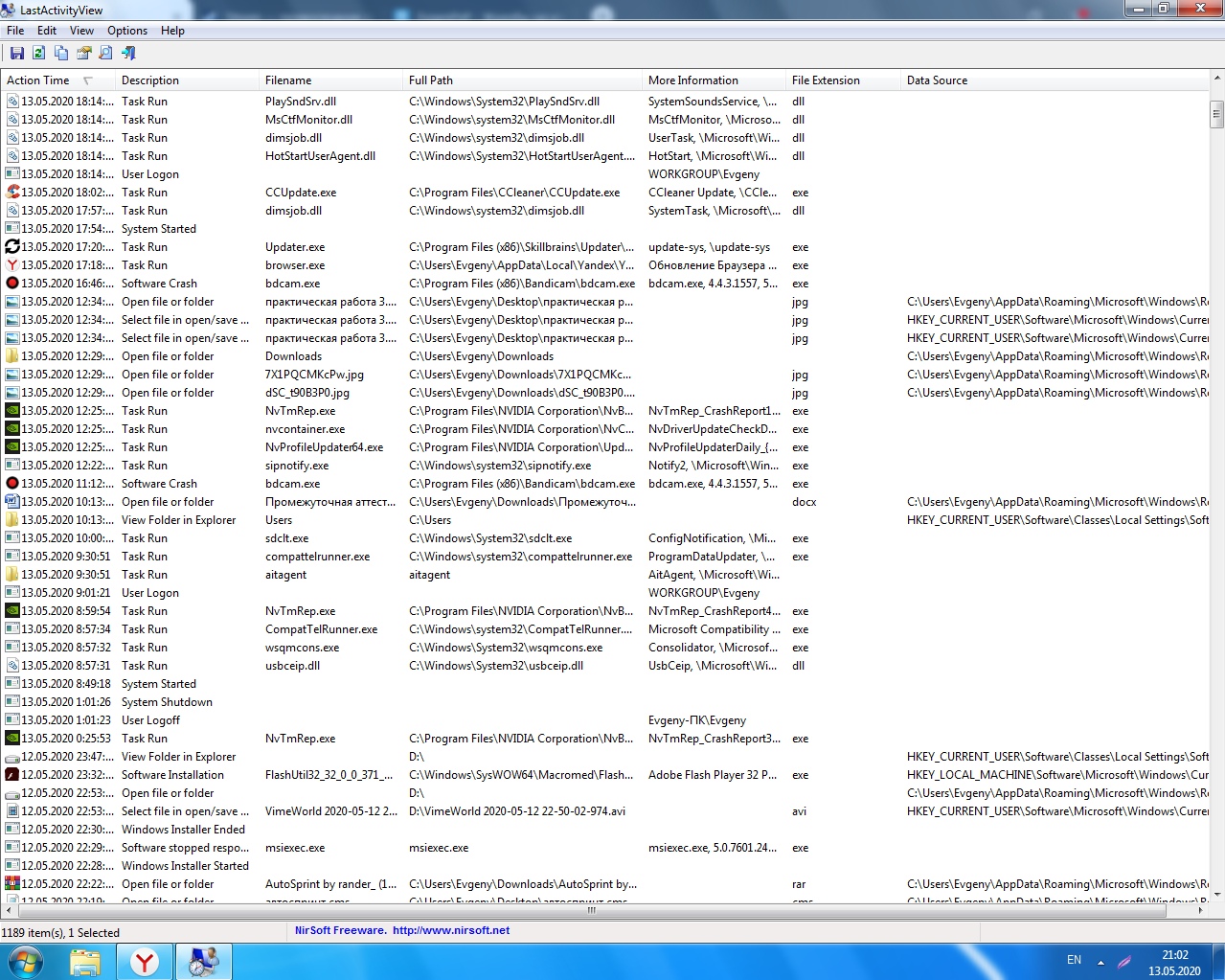Click the Word document icon in the docx row
The image size is (1225, 980).
[x=12, y=502]
